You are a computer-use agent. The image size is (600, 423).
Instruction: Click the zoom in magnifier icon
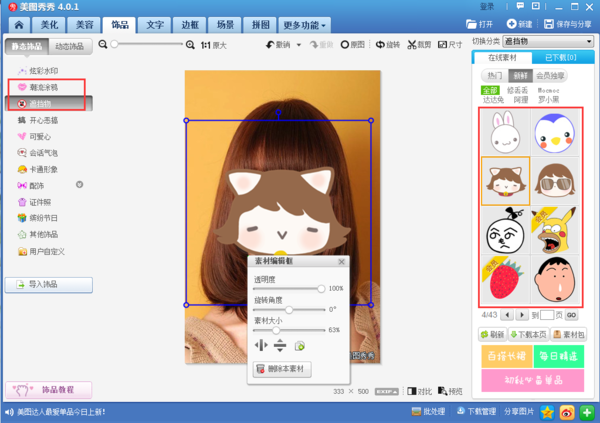tap(191, 45)
